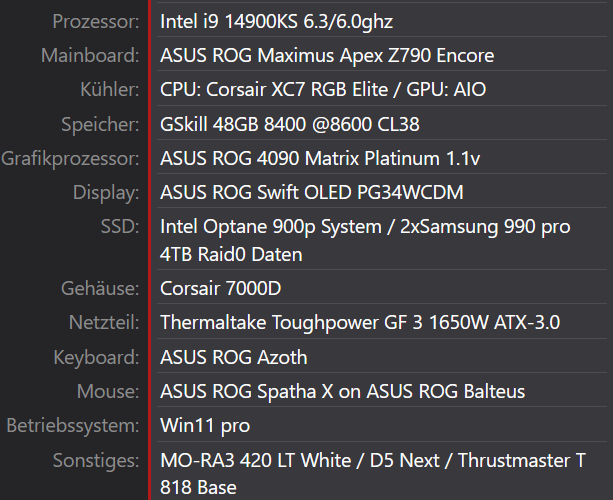This screenshot has width=613, height=500.
Task: Click the Grafikprozessor label
Action: click(70, 158)
